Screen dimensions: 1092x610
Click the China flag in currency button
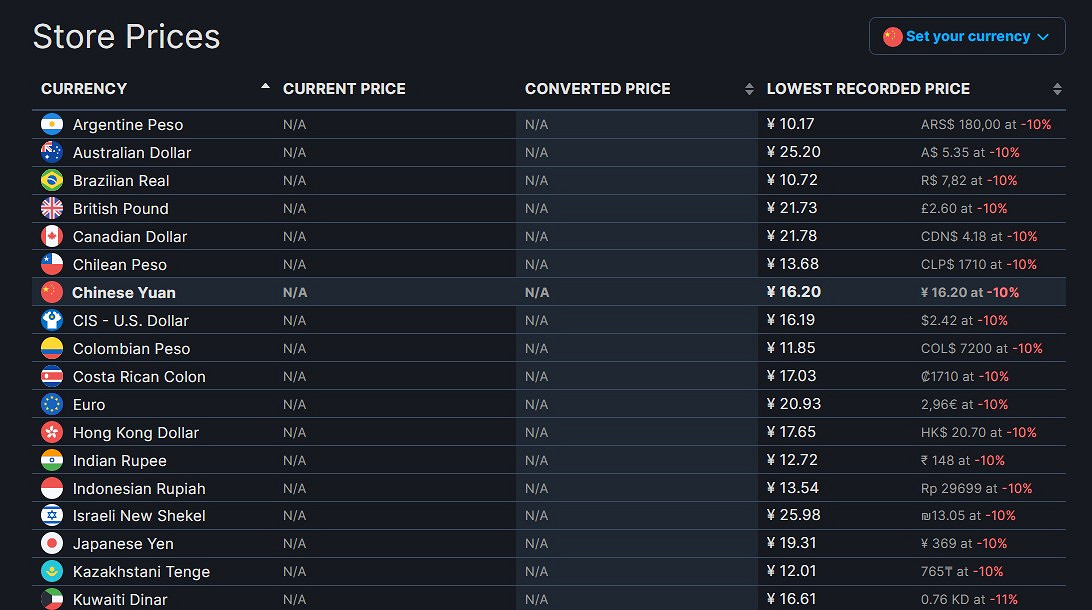893,37
